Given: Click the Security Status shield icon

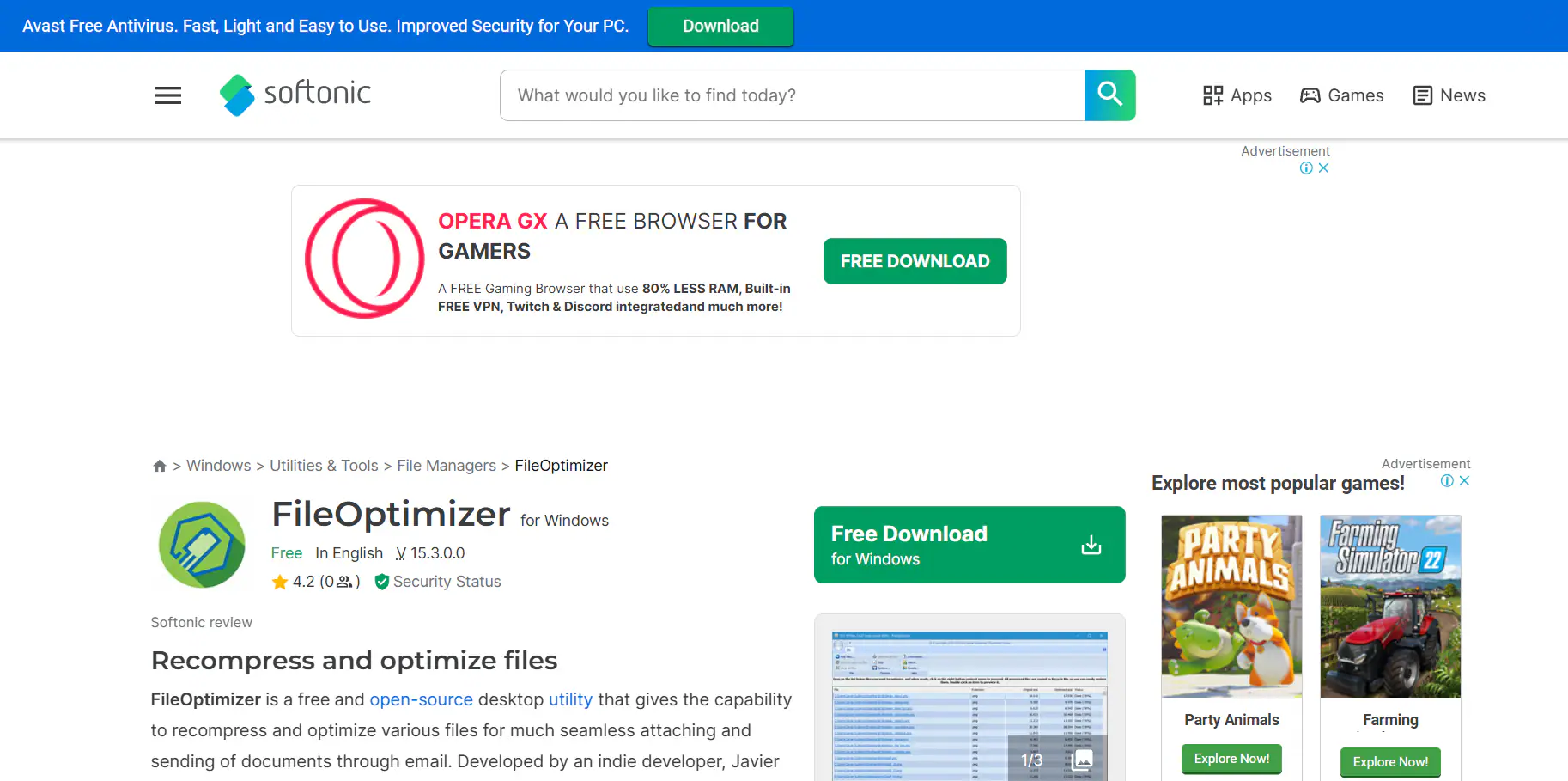Looking at the screenshot, I should pyautogui.click(x=382, y=582).
